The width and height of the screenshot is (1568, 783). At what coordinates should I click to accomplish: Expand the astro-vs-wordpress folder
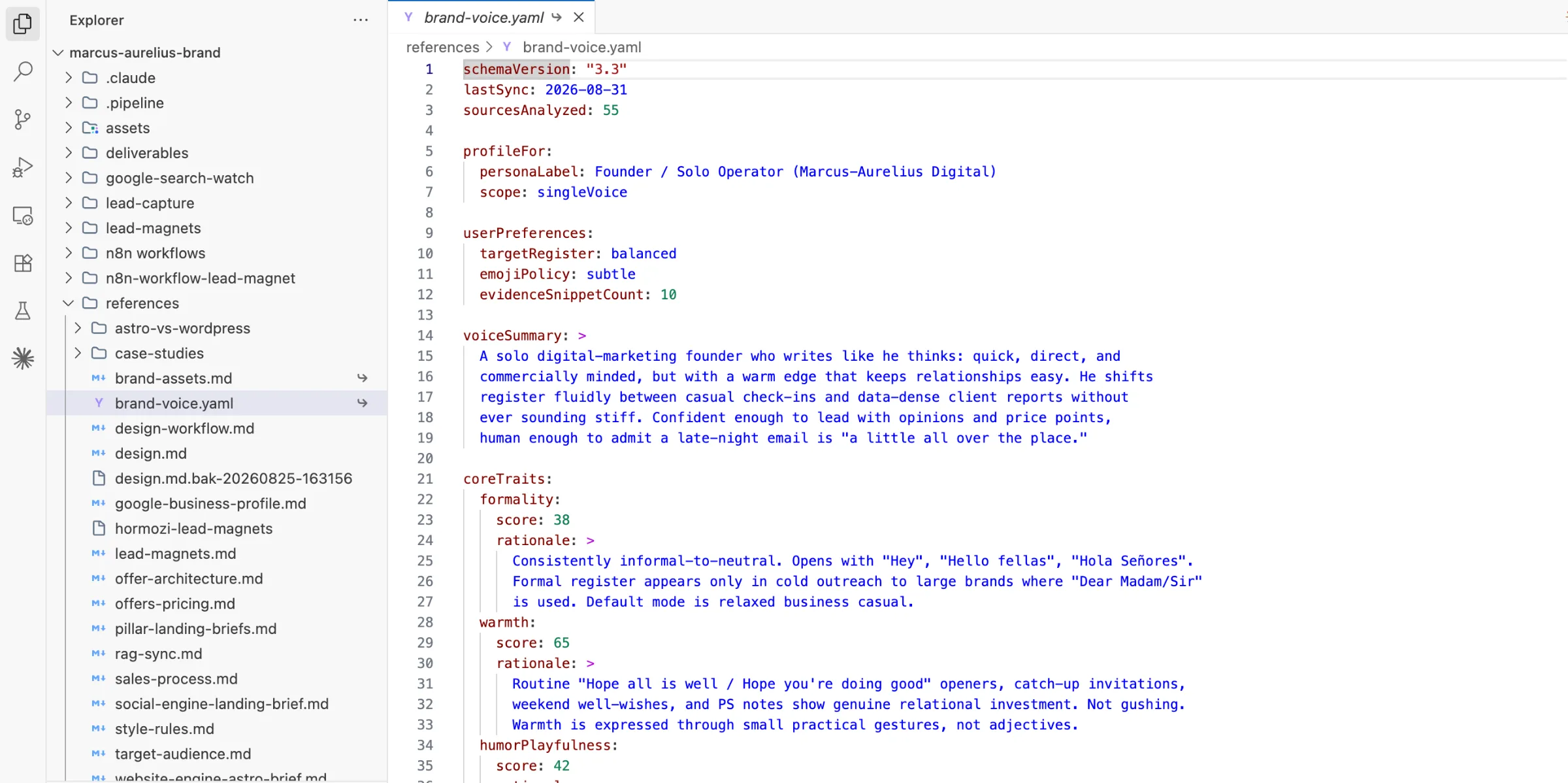(78, 328)
